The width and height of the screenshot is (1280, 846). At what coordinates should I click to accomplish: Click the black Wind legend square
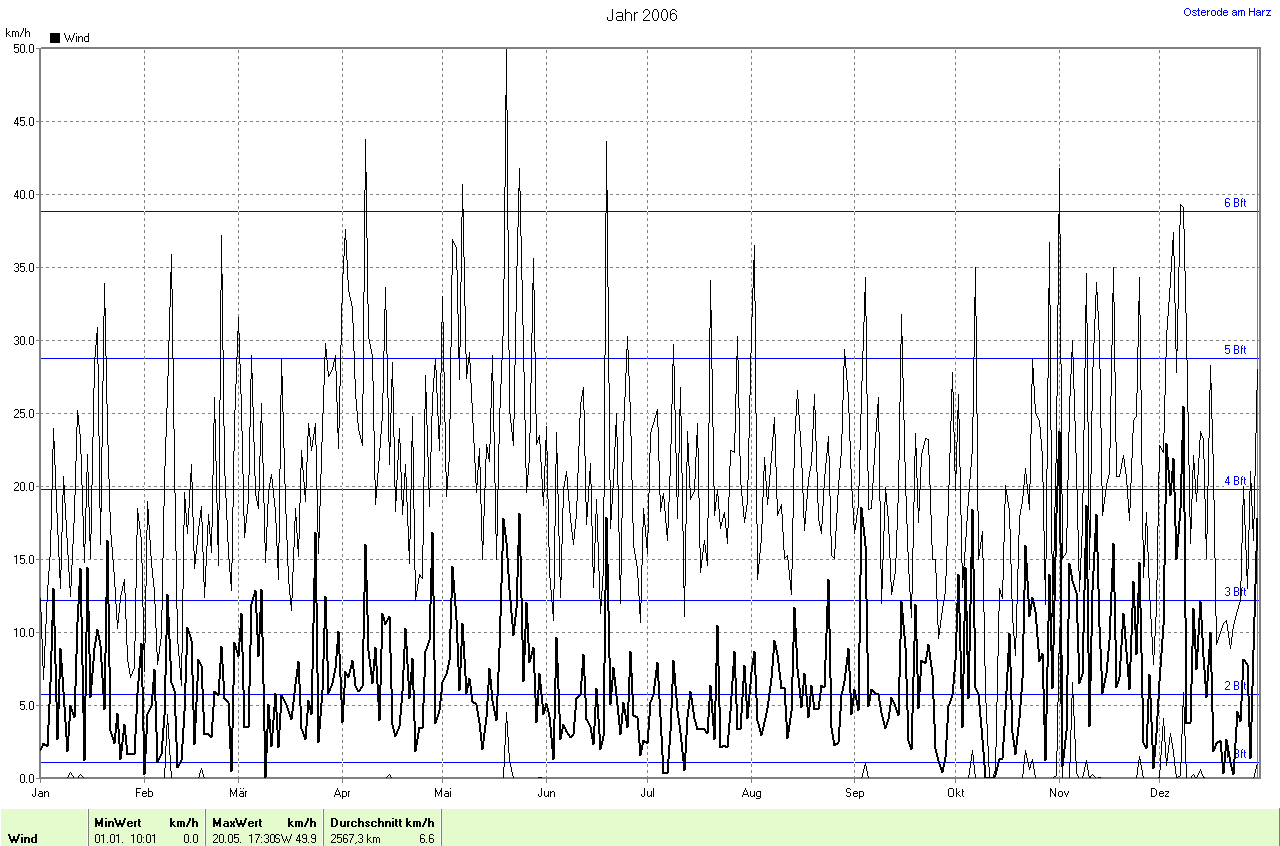pyautogui.click(x=55, y=38)
